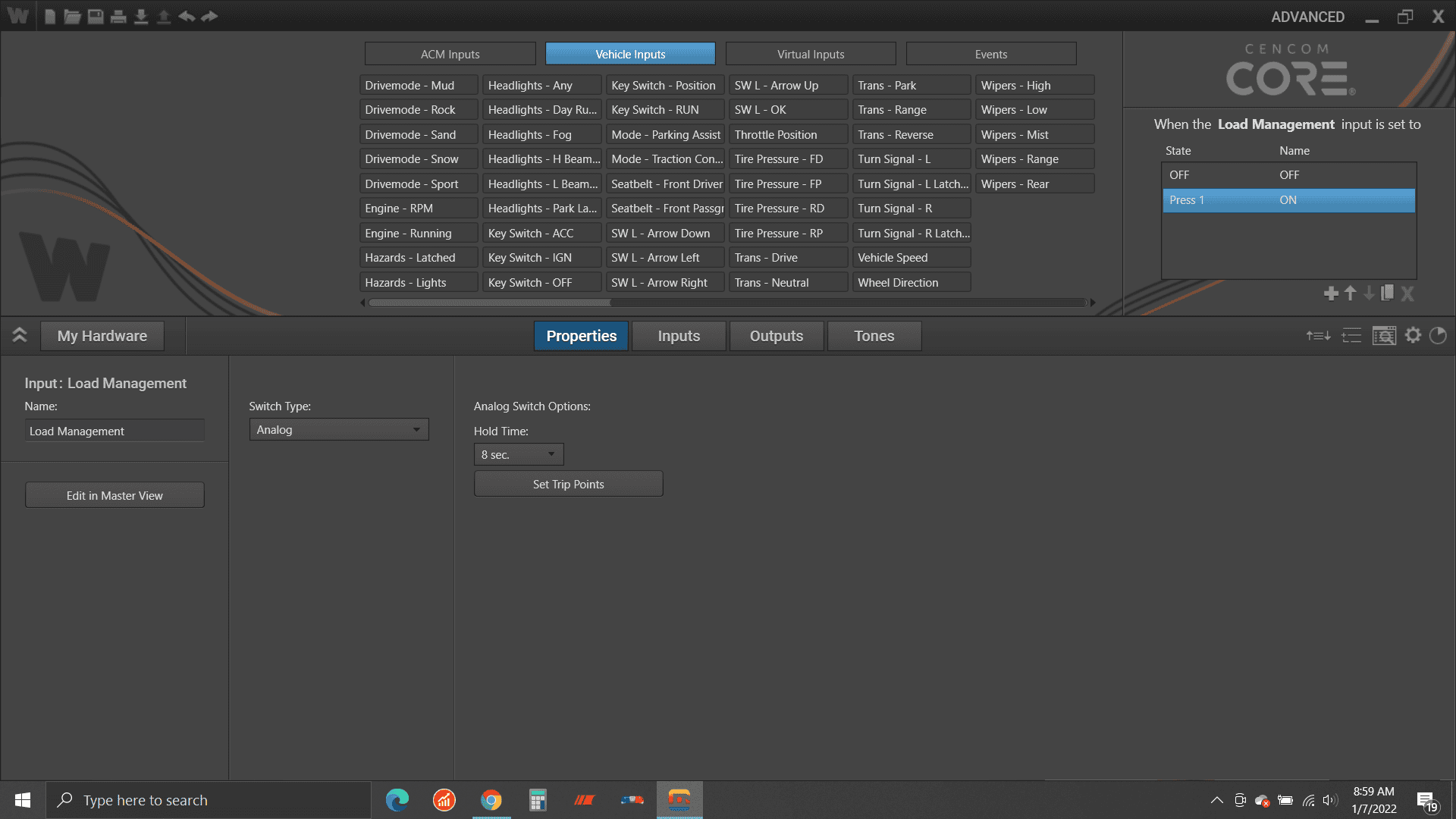The height and width of the screenshot is (819, 1456).
Task: Click the Set Trip Points button
Action: click(569, 484)
